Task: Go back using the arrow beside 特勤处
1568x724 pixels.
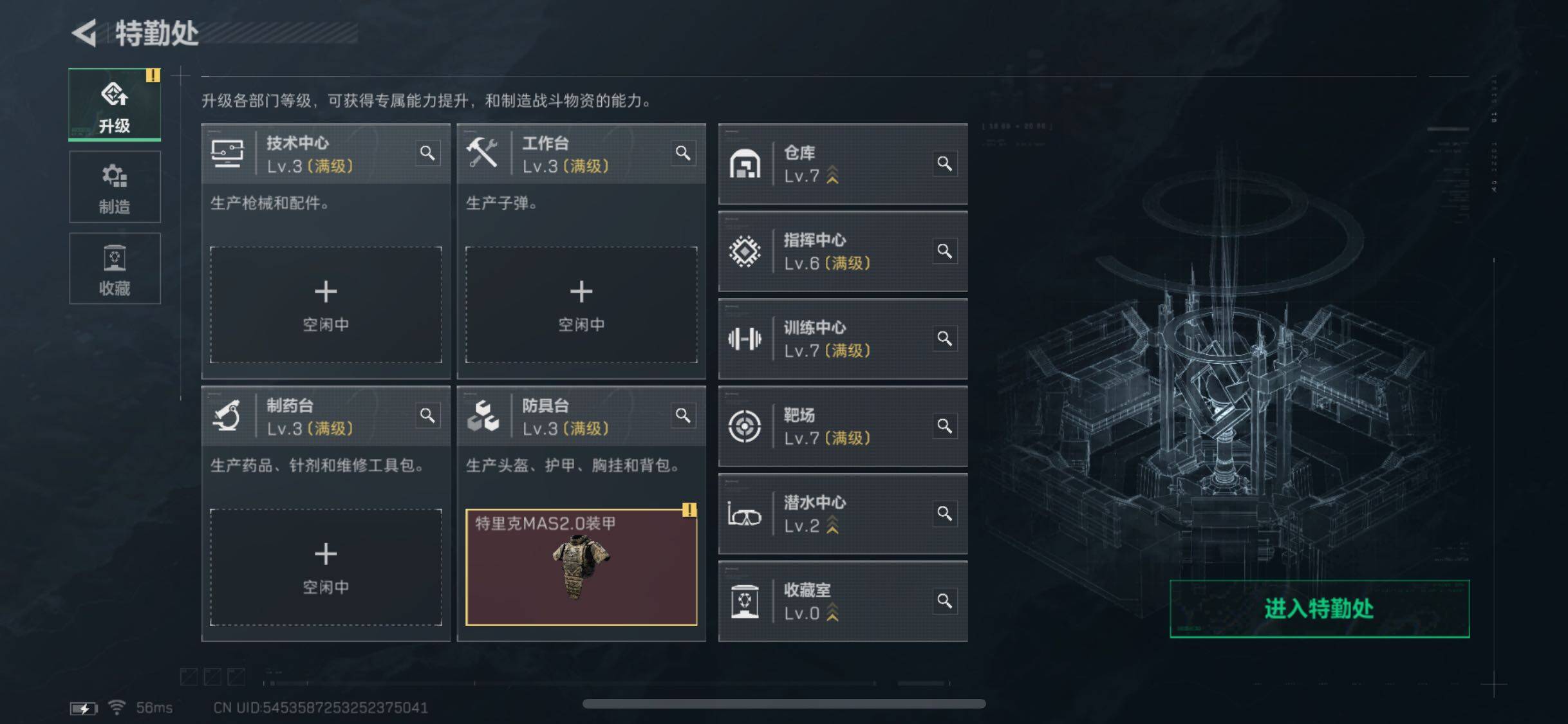Action: [84, 32]
